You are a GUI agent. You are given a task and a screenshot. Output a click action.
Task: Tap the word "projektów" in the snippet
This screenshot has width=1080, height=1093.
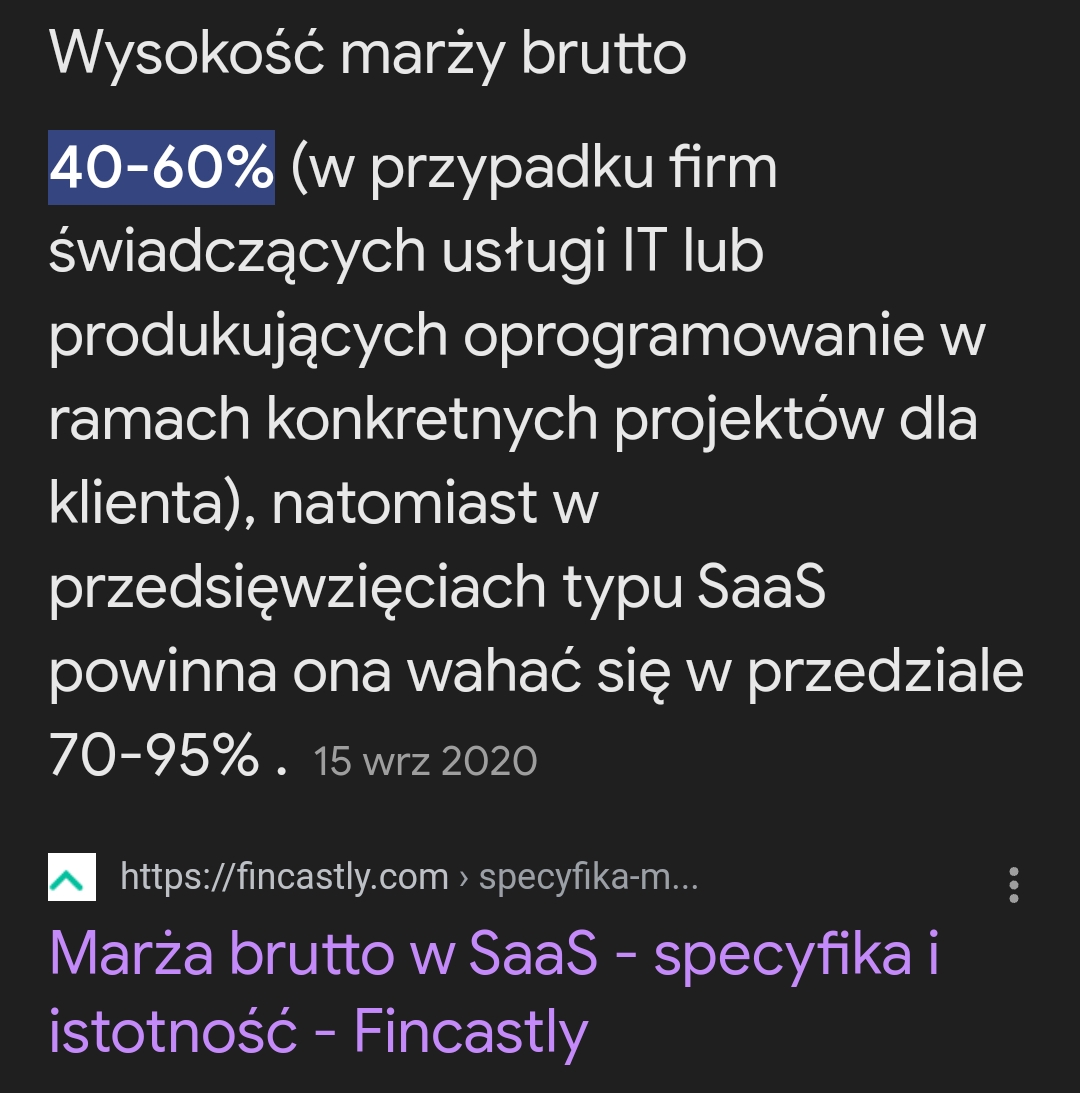coord(748,421)
